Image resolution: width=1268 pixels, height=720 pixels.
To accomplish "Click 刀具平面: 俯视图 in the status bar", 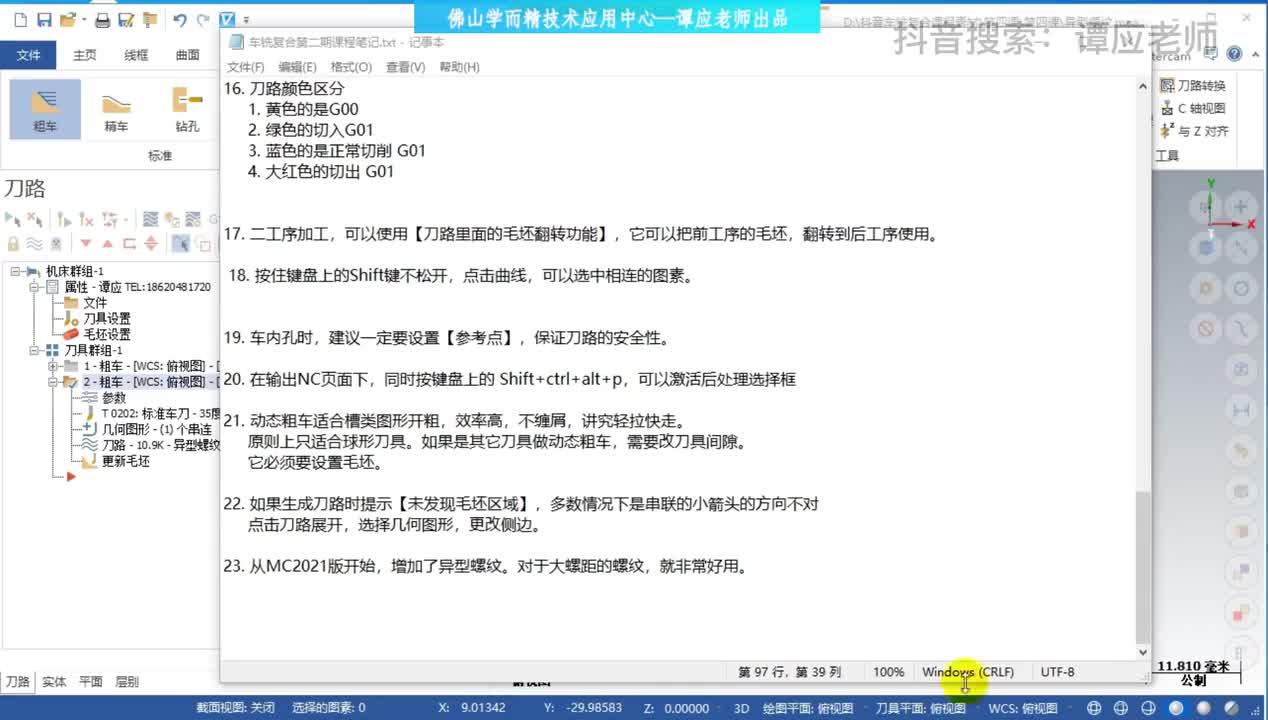I will pyautogui.click(x=921, y=708).
